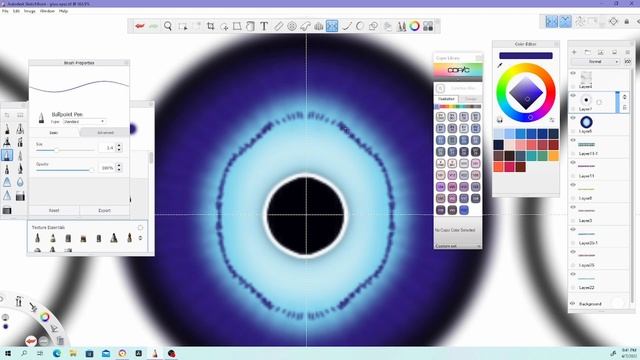This screenshot has height=360, width=640.
Task: Open the File menu
Action: coord(5,11)
